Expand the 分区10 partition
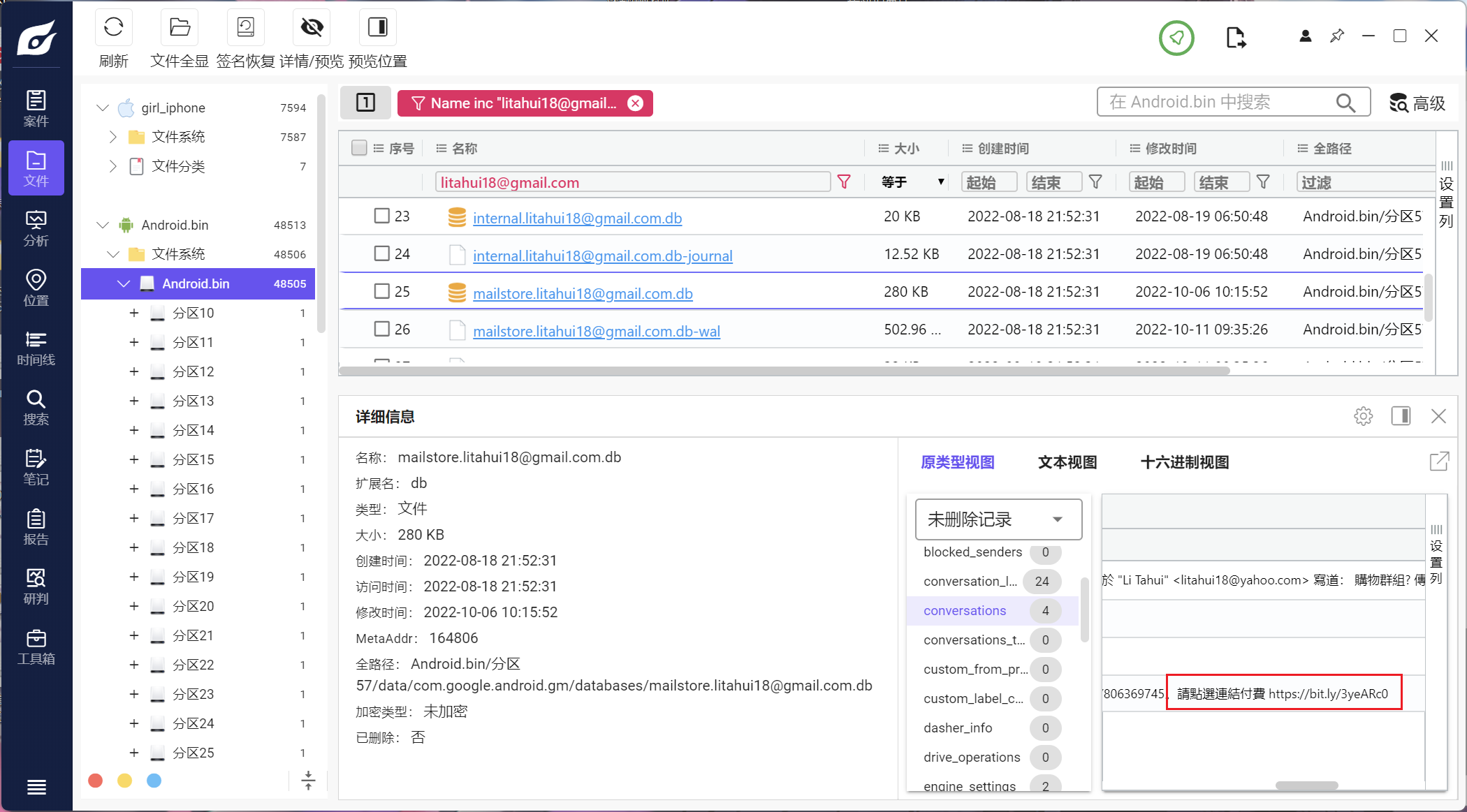 pos(133,313)
